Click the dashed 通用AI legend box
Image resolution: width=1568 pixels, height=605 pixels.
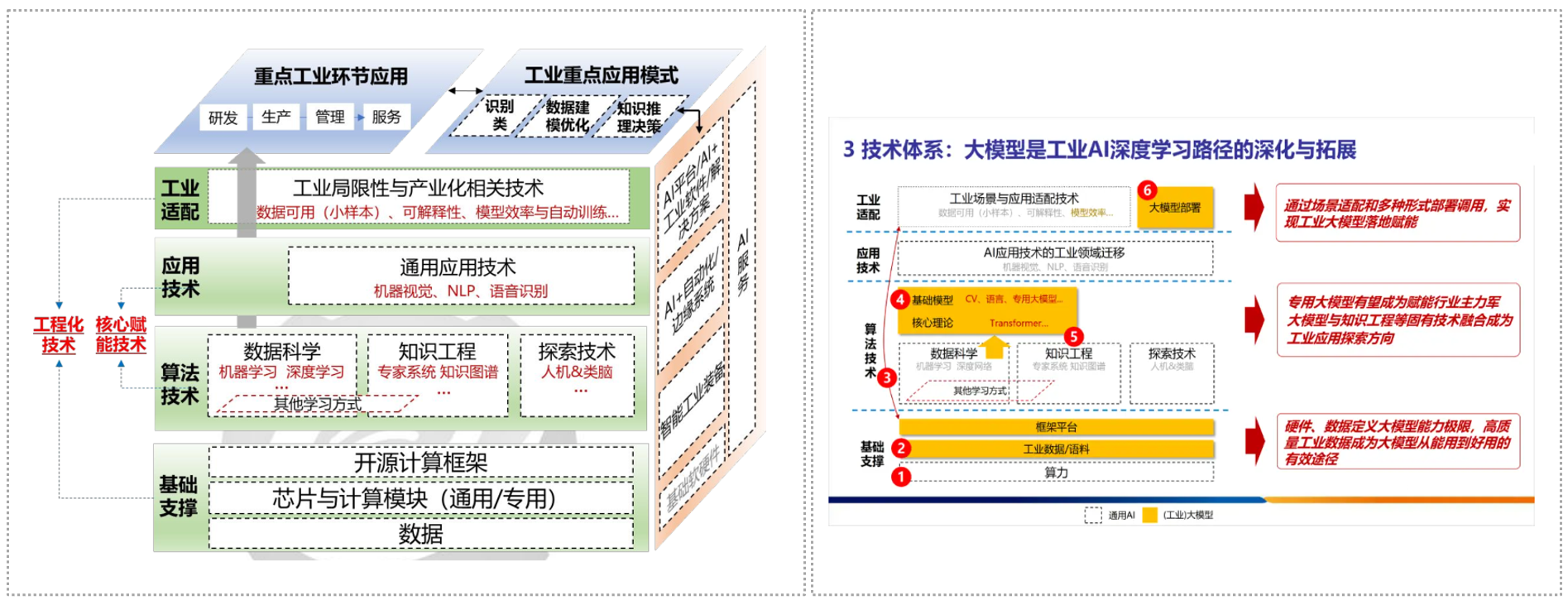(x=1093, y=515)
